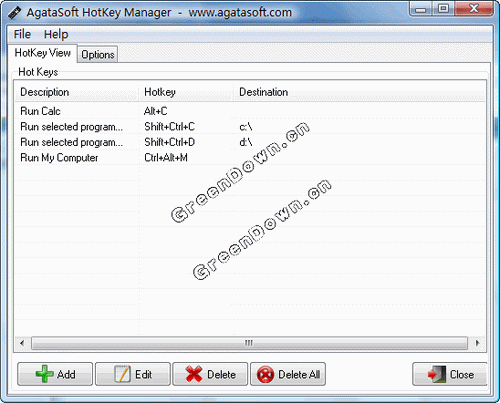The width and height of the screenshot is (500, 403).
Task: Open the Help menu
Action: pos(56,34)
